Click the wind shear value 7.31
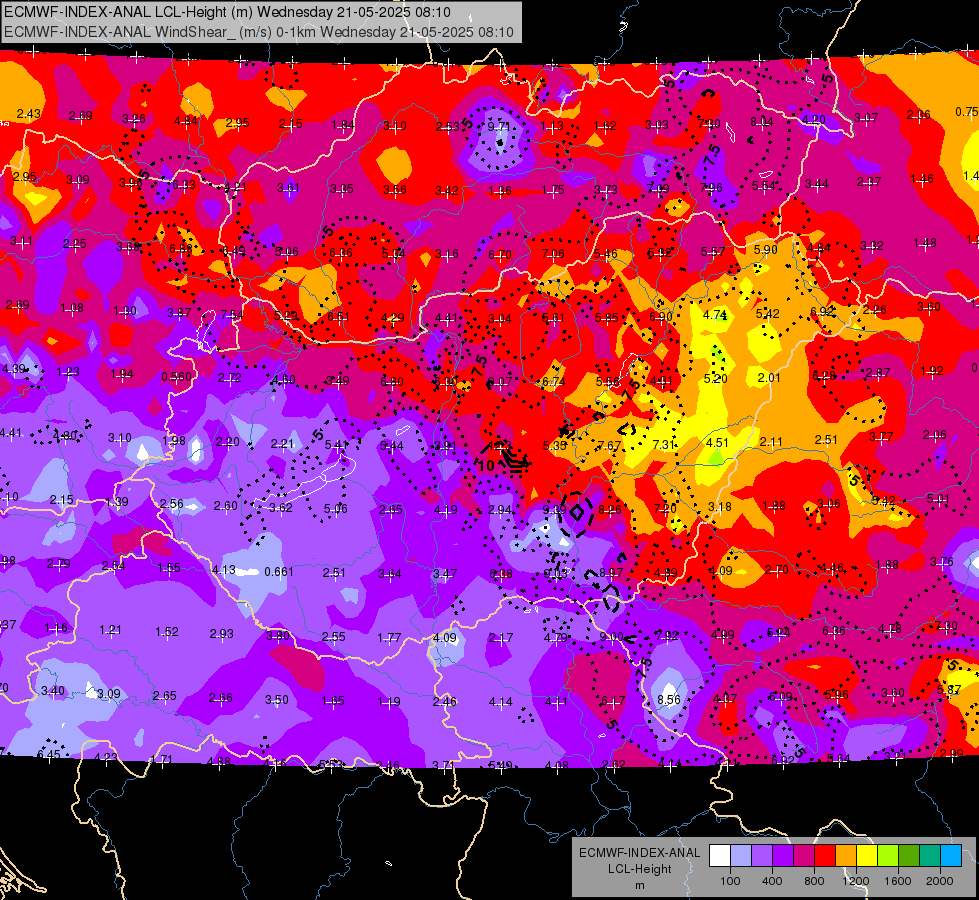The height and width of the screenshot is (900, 979). 664,444
